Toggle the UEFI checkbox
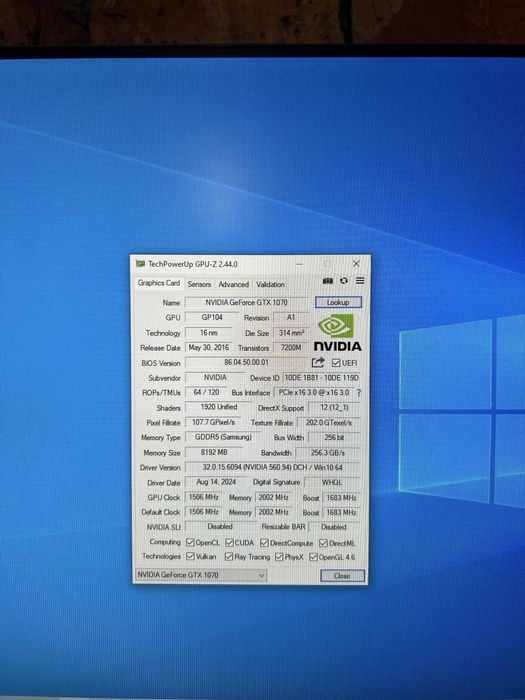The width and height of the screenshot is (525, 700). coord(336,363)
